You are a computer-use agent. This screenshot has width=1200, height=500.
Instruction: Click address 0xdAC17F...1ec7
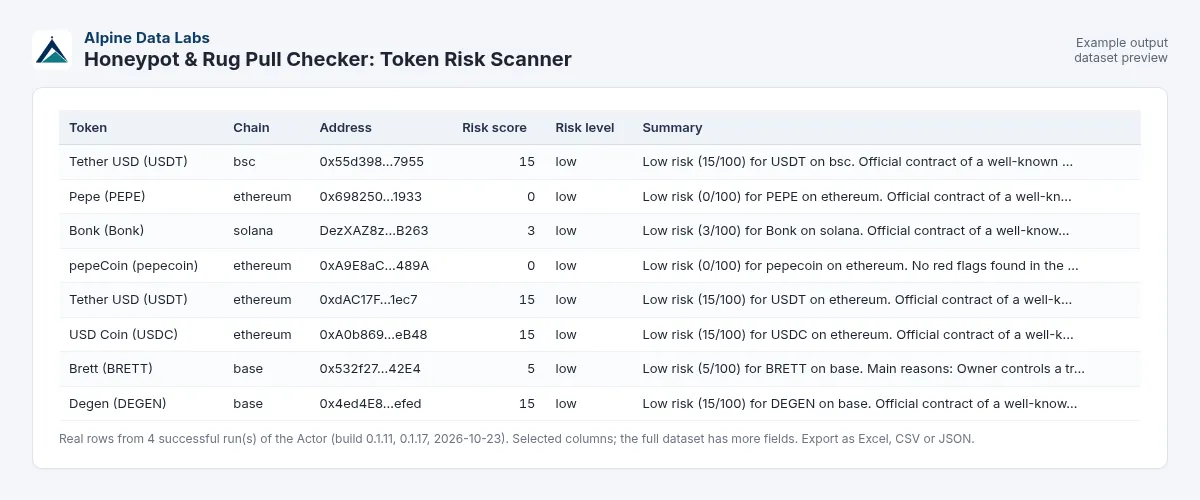(x=369, y=300)
